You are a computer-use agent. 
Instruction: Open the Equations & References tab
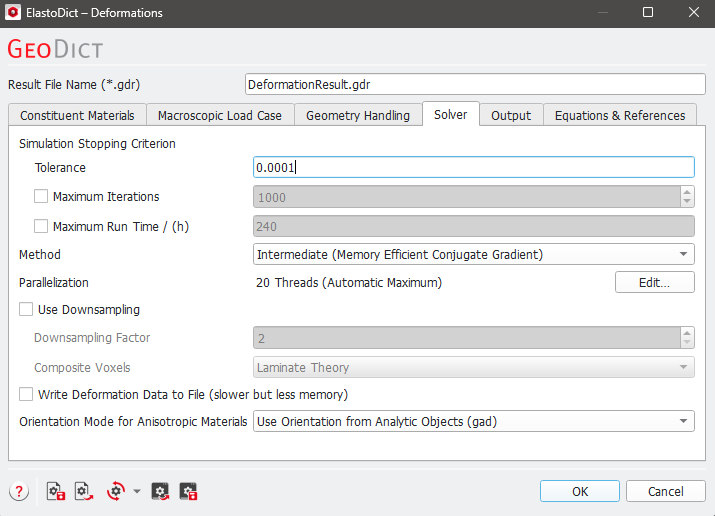point(620,115)
